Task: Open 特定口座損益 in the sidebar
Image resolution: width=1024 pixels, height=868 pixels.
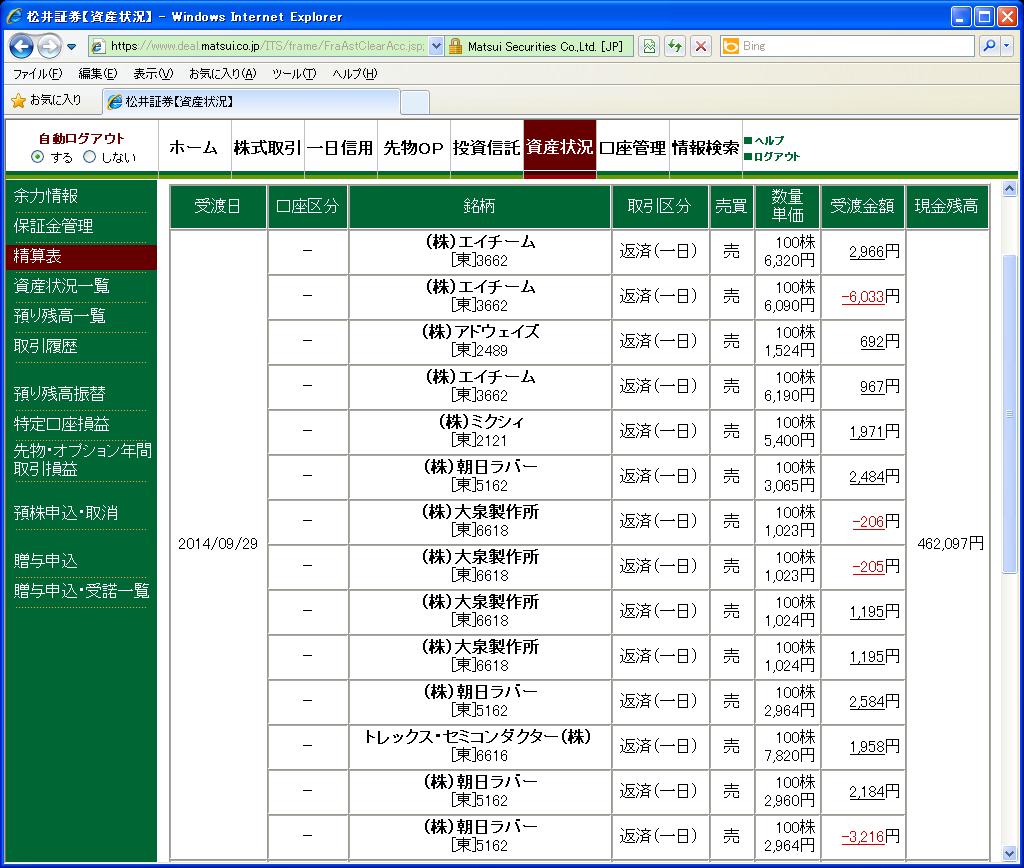Action: point(61,424)
